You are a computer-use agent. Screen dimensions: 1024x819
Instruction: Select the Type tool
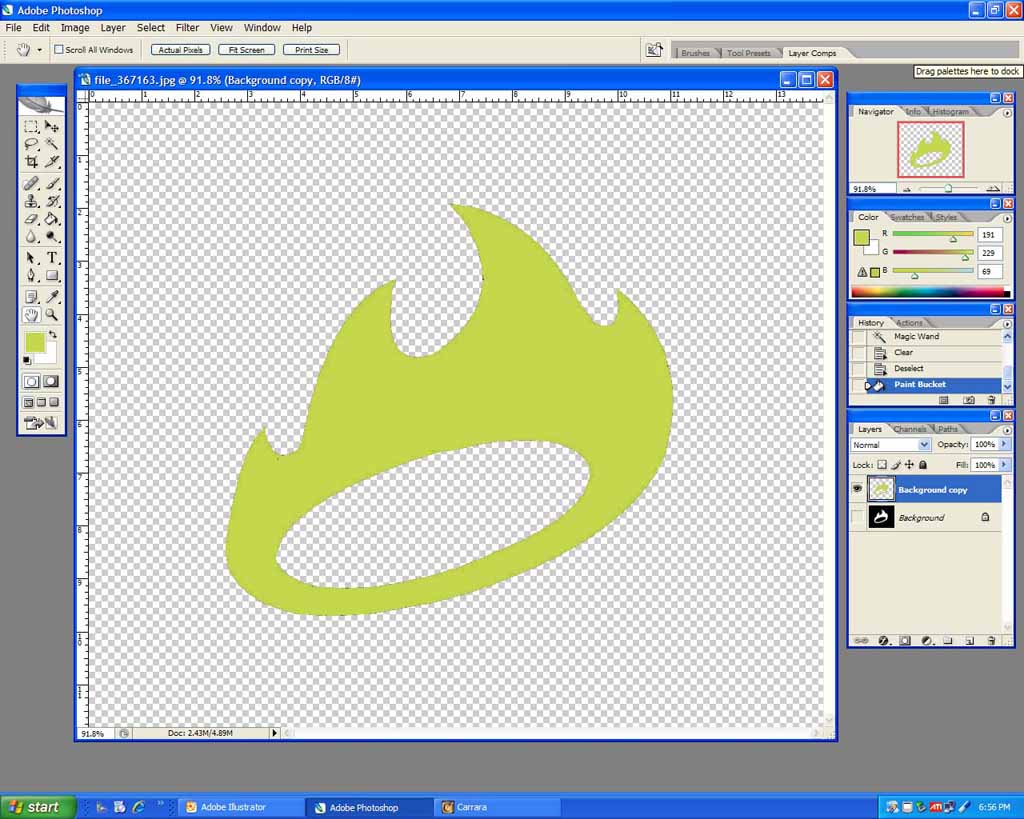52,258
